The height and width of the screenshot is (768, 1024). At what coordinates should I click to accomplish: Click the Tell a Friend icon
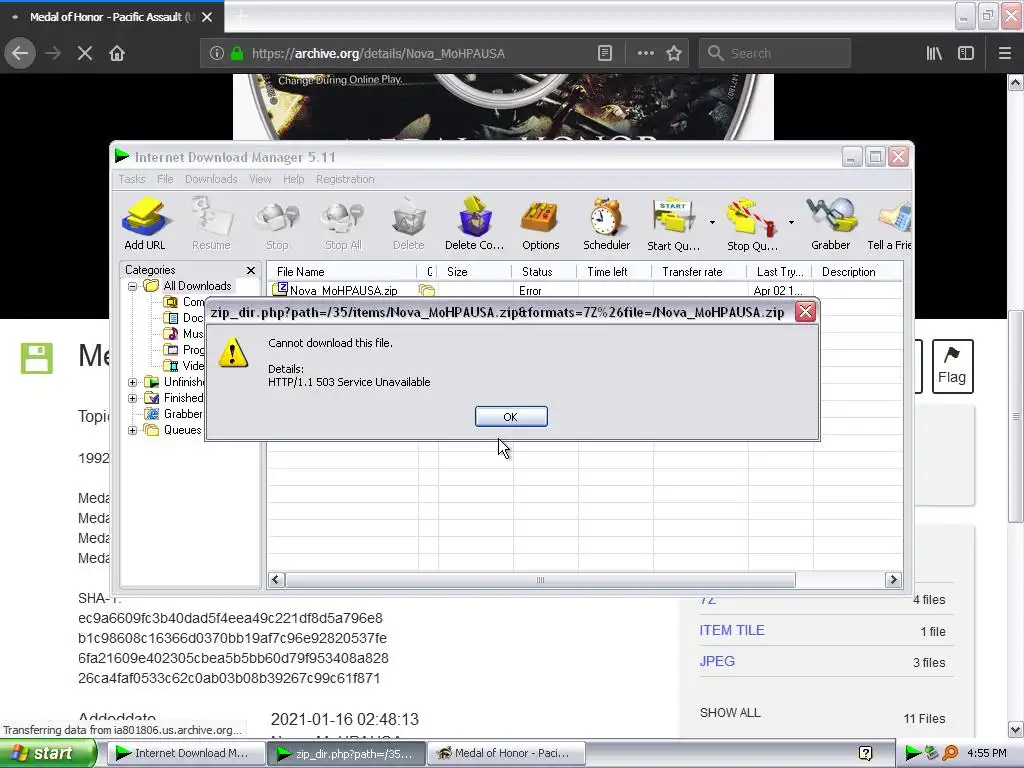click(889, 223)
